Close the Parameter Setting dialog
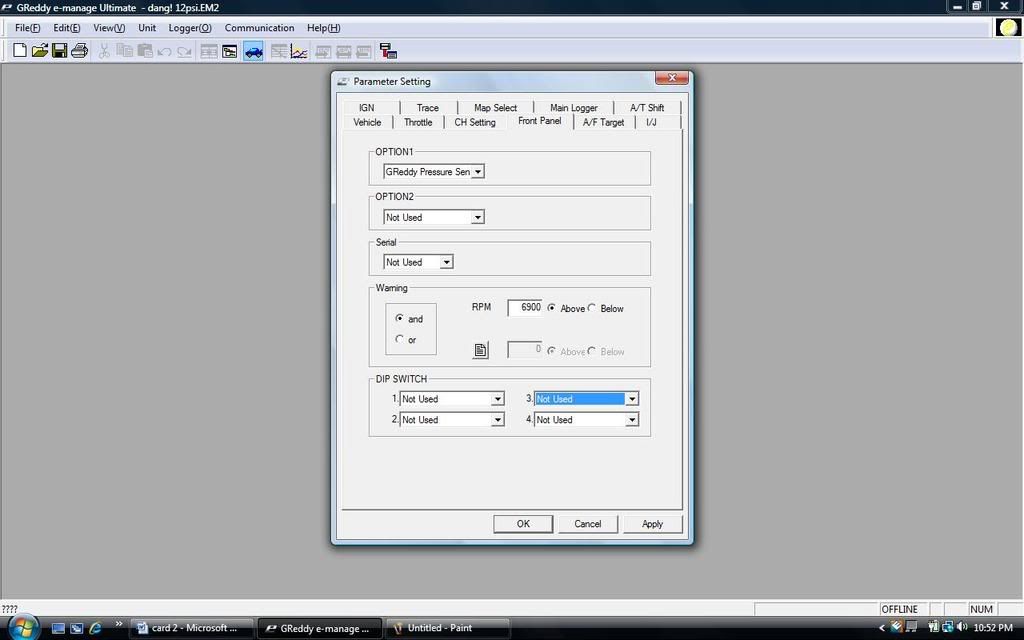The width and height of the screenshot is (1024, 640). 671,77
